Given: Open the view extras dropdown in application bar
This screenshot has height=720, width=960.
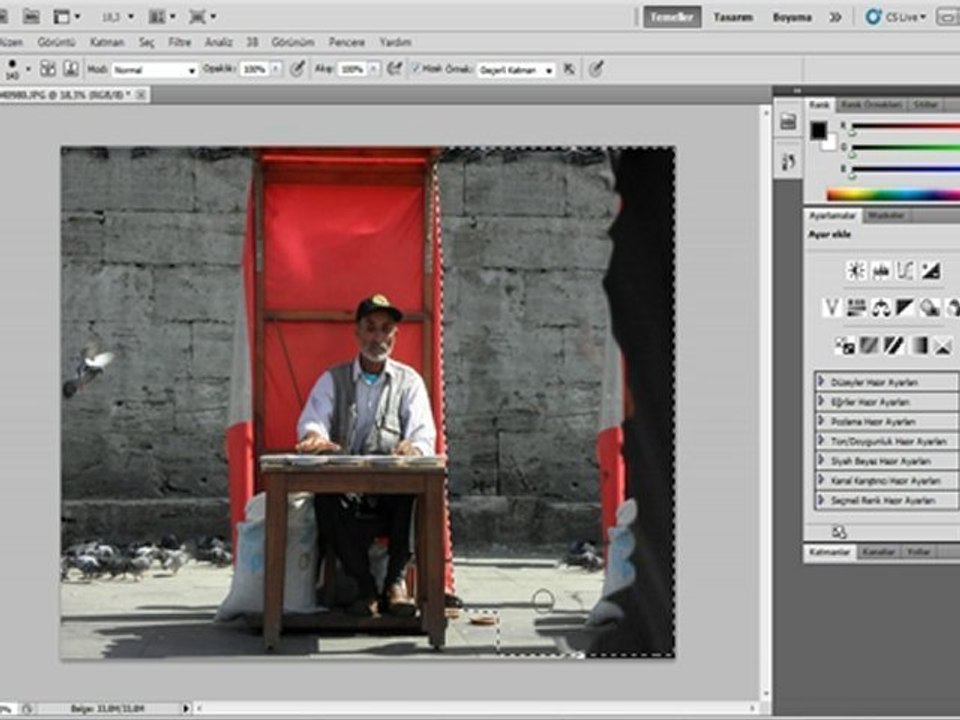Looking at the screenshot, I should point(67,17).
